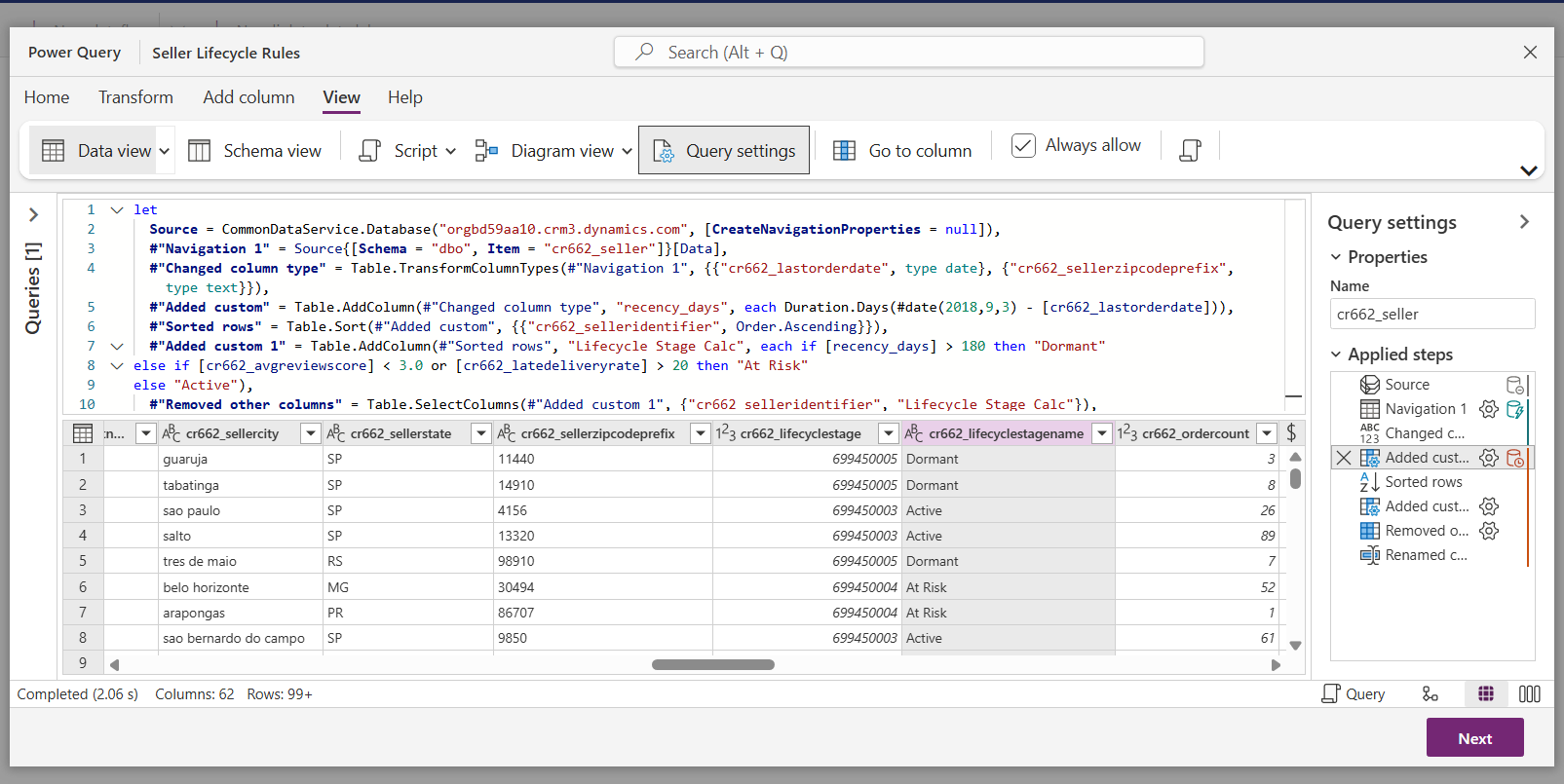The height and width of the screenshot is (784, 1564).
Task: Collapse the Properties section
Action: [x=1336, y=257]
